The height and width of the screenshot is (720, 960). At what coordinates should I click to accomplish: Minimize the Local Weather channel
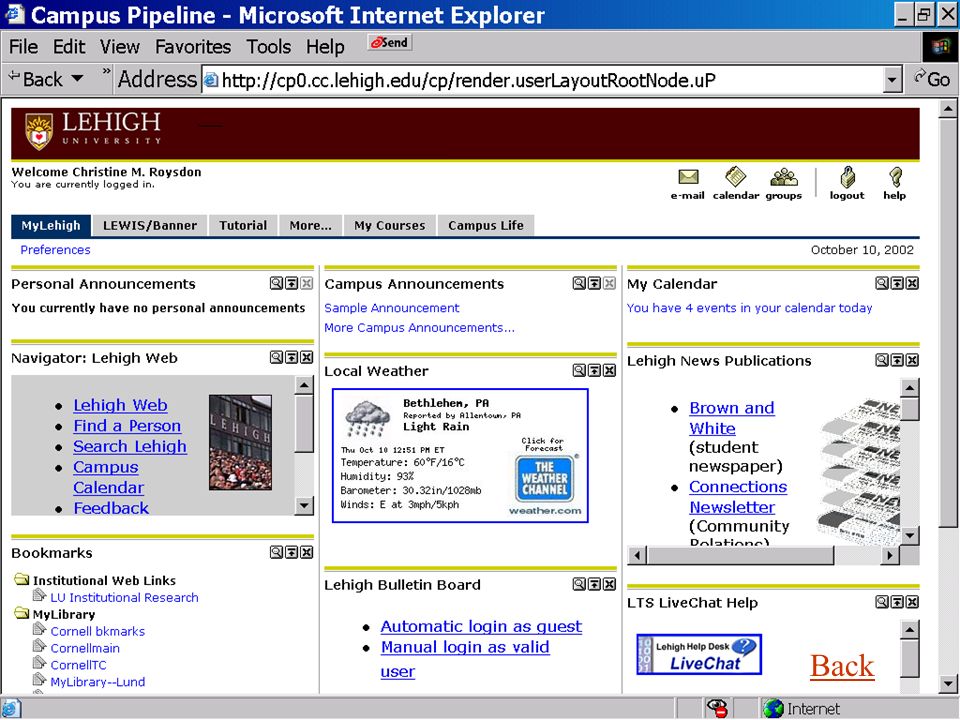(594, 370)
